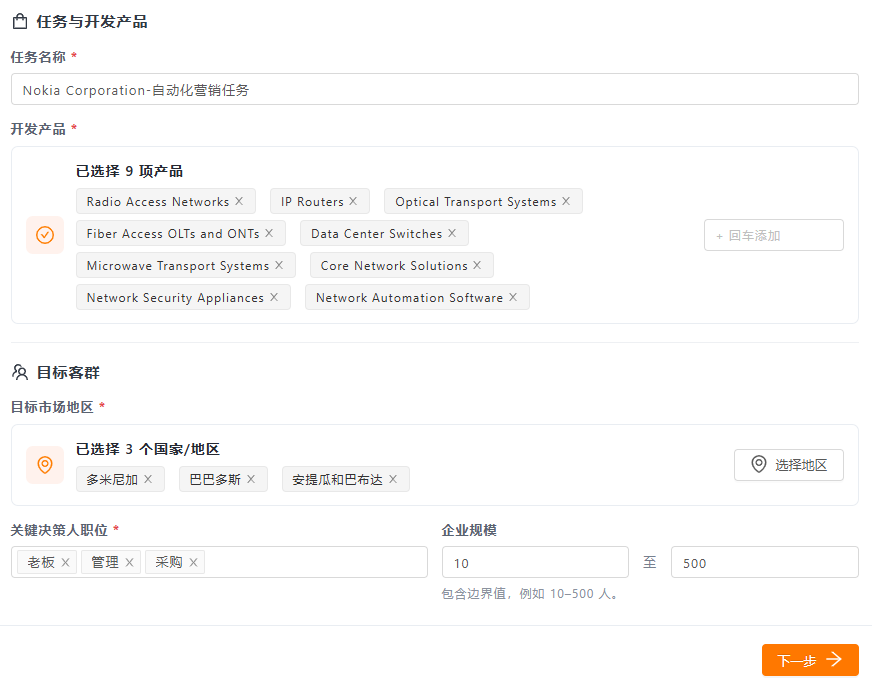
Task: Click the 目标客群 people icon
Action: (x=20, y=372)
